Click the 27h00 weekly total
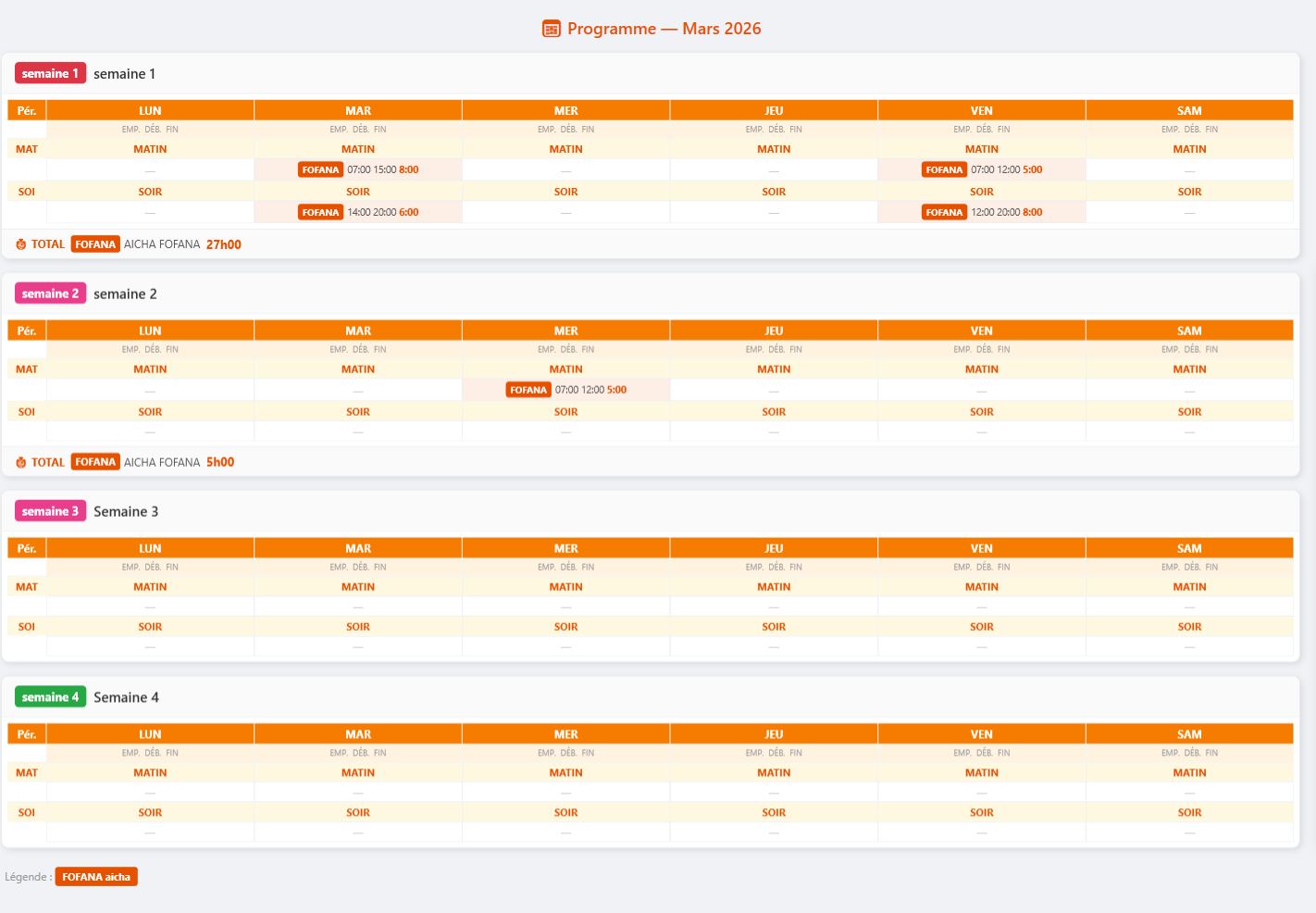The height and width of the screenshot is (913, 1316). [x=224, y=244]
